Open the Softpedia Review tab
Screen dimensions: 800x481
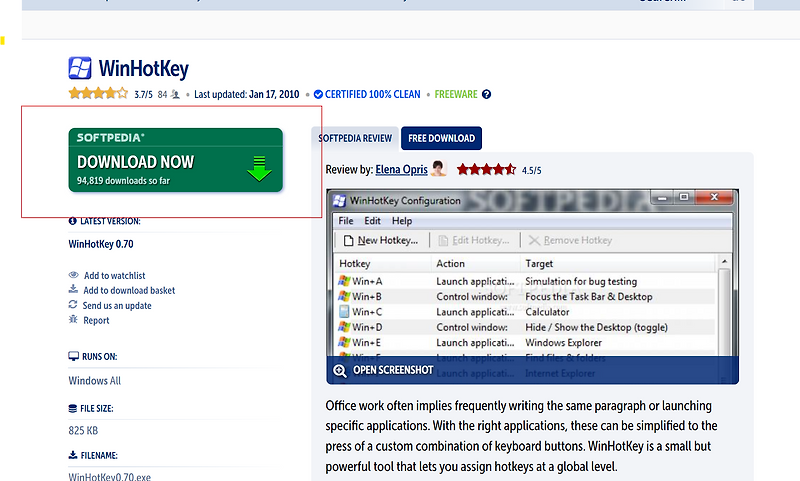(355, 138)
